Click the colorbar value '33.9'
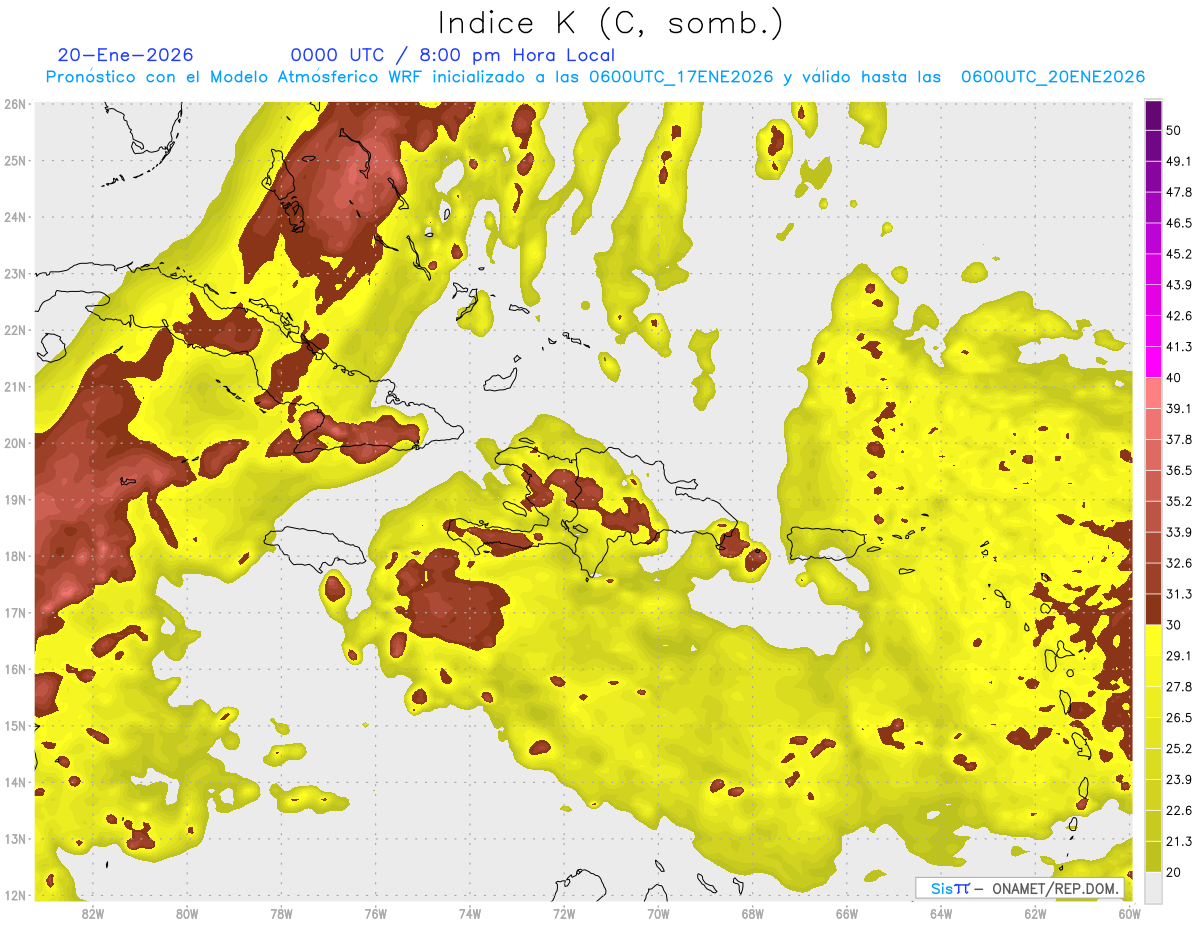Image resolution: width=1200 pixels, height=927 pixels. (1179, 532)
